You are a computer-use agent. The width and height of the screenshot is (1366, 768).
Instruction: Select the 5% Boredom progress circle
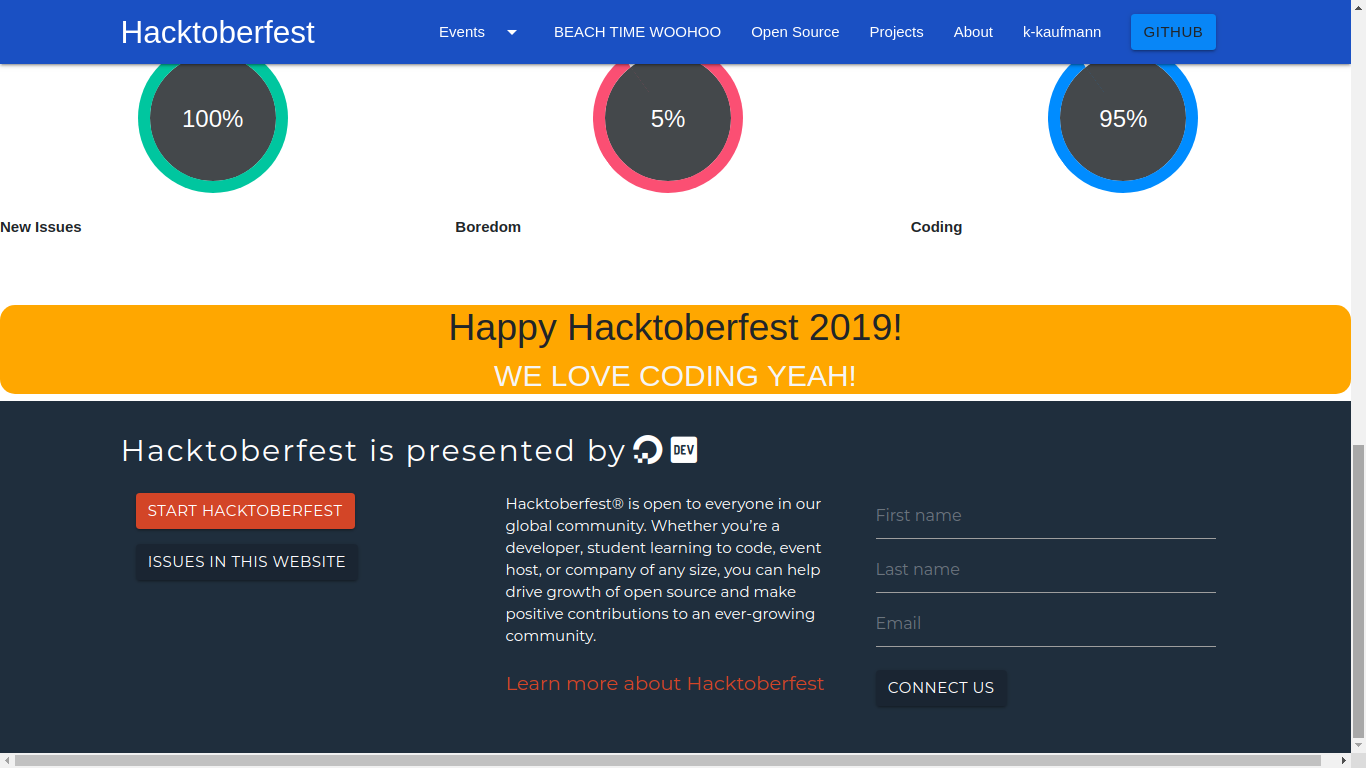[x=667, y=118]
